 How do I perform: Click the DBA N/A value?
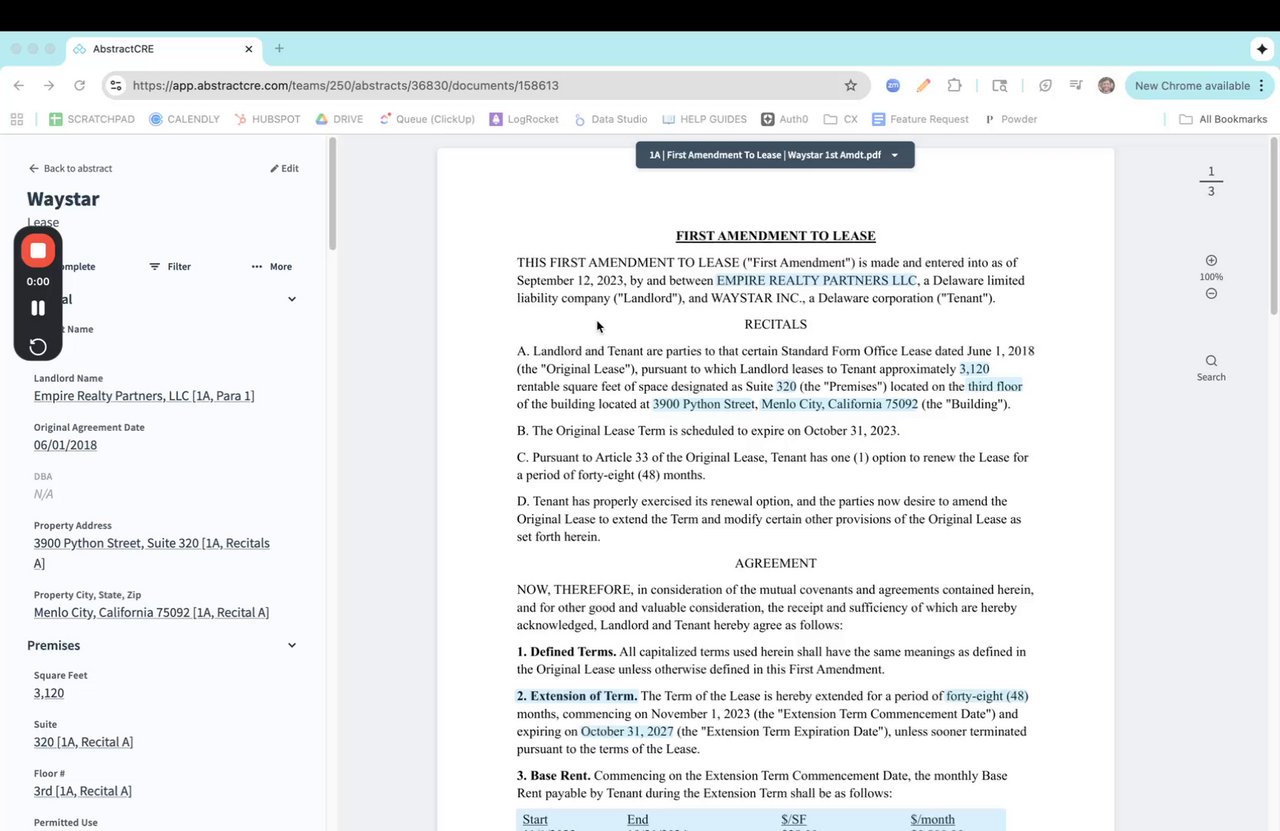tap(44, 494)
